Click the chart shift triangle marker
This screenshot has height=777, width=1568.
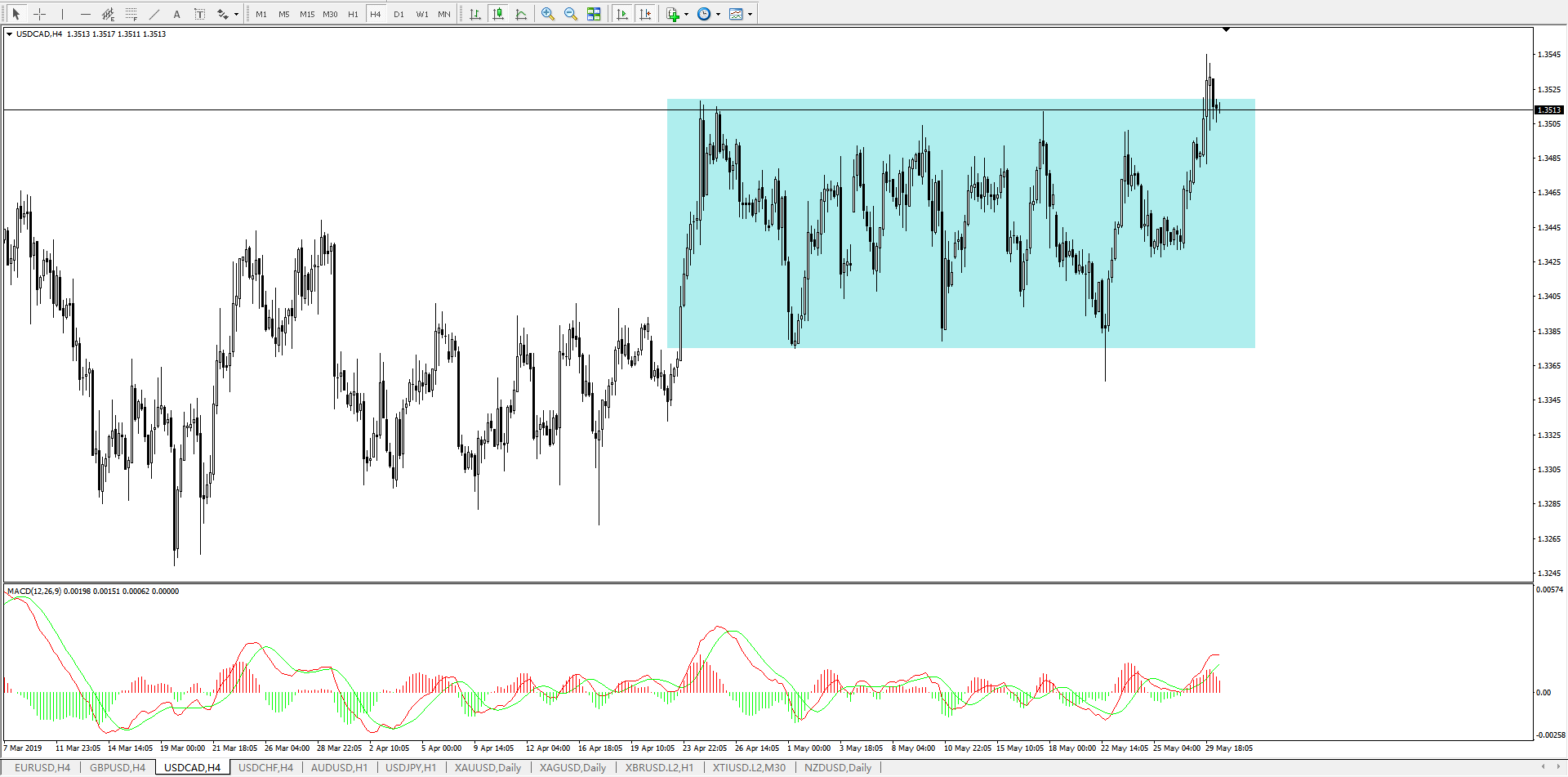coord(1226,29)
